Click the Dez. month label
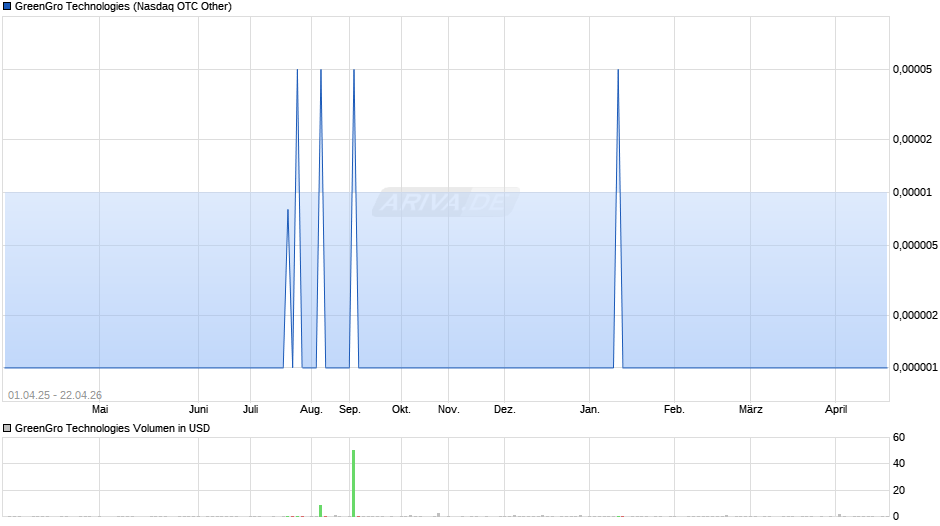 point(504,410)
